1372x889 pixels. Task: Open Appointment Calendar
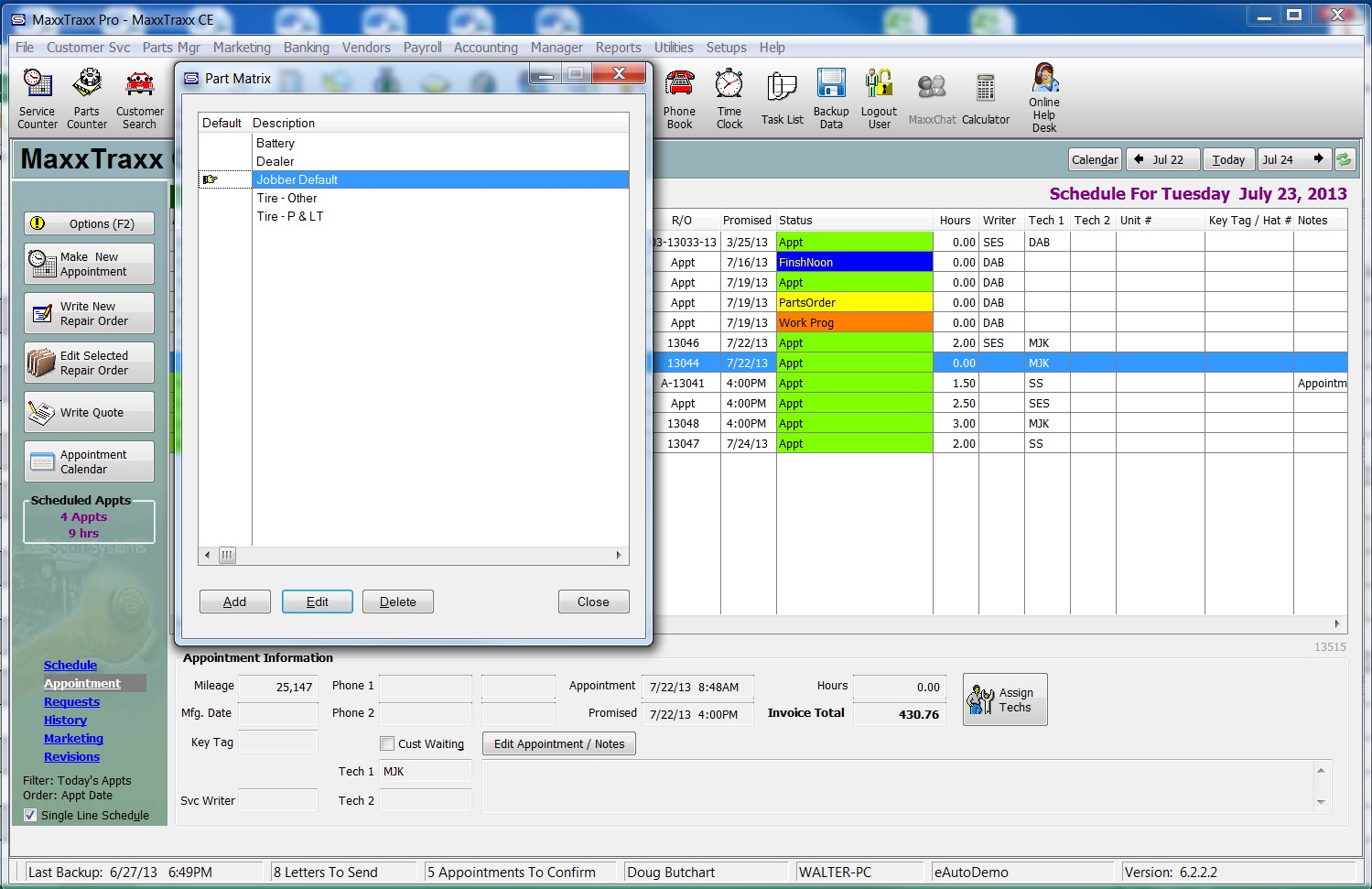[x=89, y=461]
